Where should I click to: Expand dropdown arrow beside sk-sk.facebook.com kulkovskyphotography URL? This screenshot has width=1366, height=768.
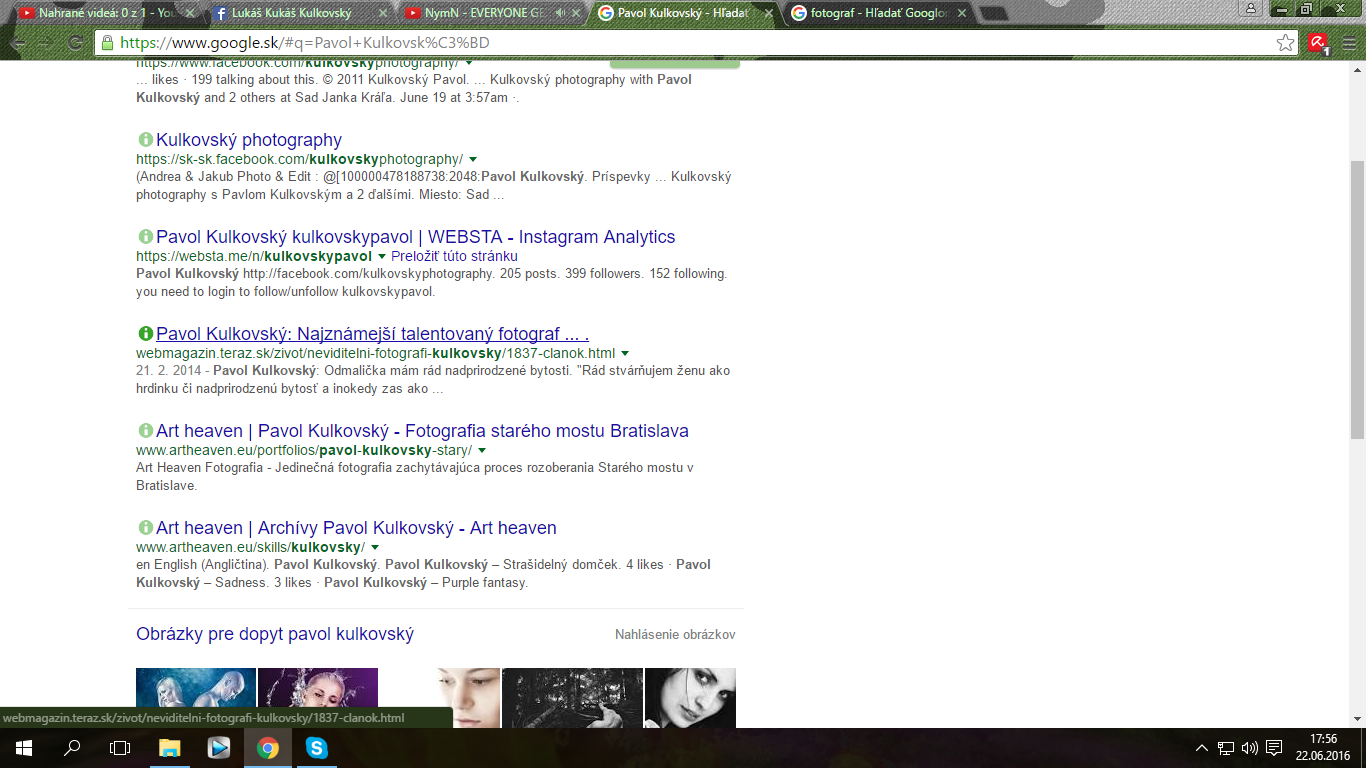coord(473,160)
